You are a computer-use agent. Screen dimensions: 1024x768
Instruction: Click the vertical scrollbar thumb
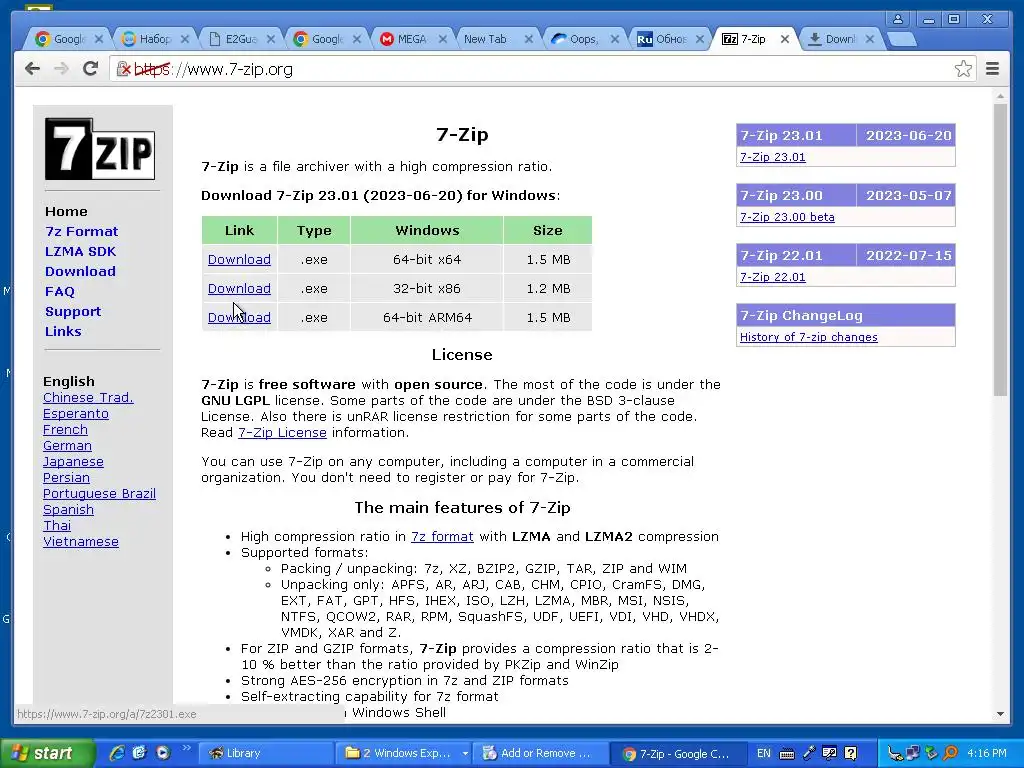coord(1000,249)
